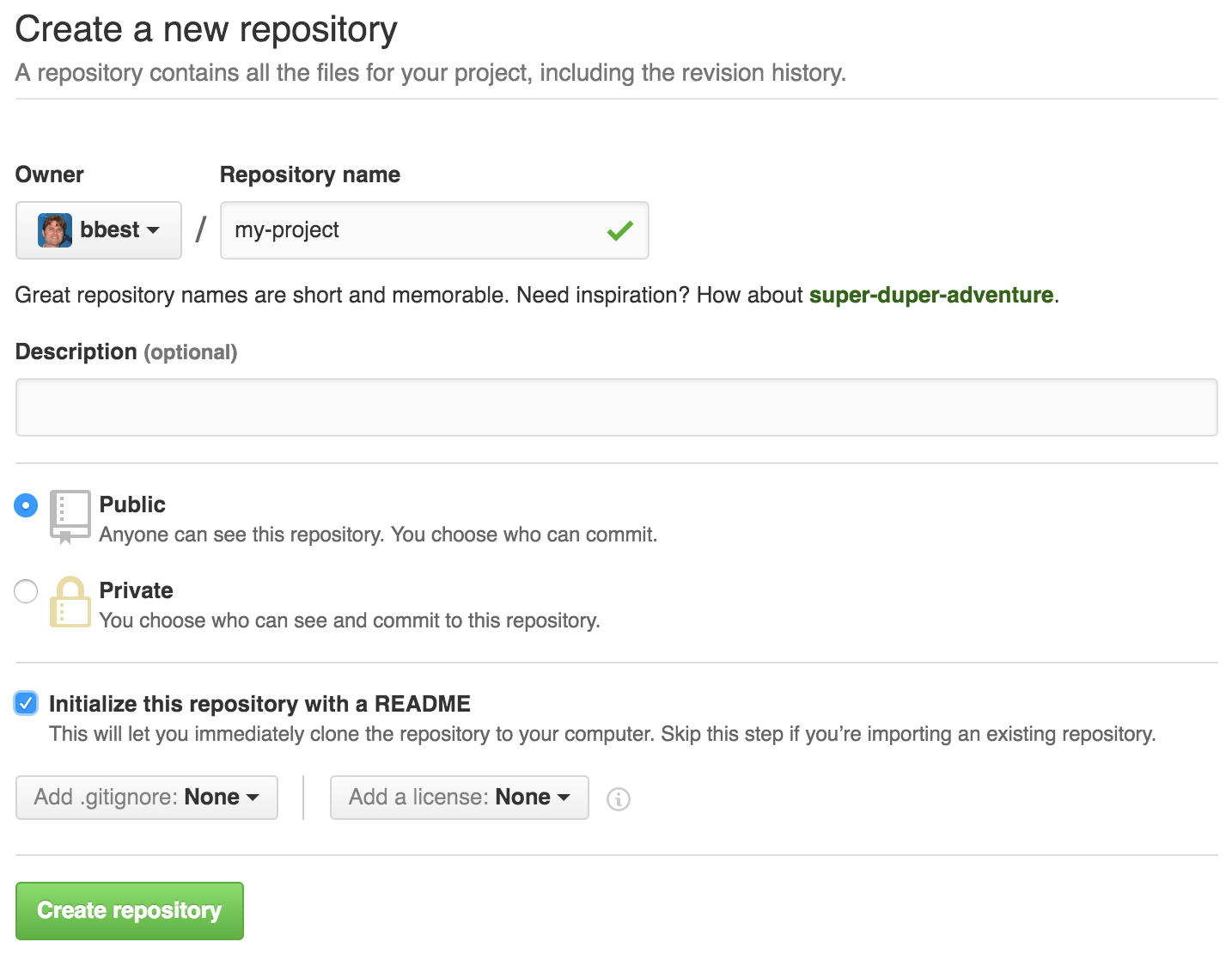Click the Repository name label
1232x954 pixels.
(309, 174)
